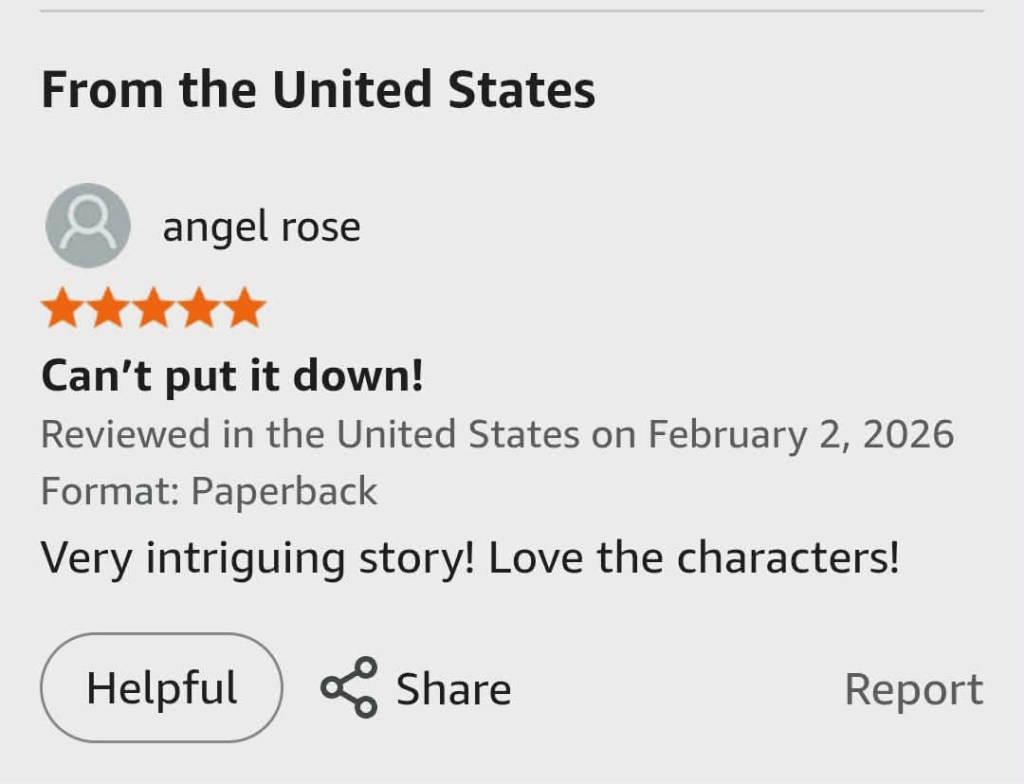Screen dimensions: 1024x784
Task: Tap the share icon symbol
Action: pyautogui.click(x=349, y=688)
